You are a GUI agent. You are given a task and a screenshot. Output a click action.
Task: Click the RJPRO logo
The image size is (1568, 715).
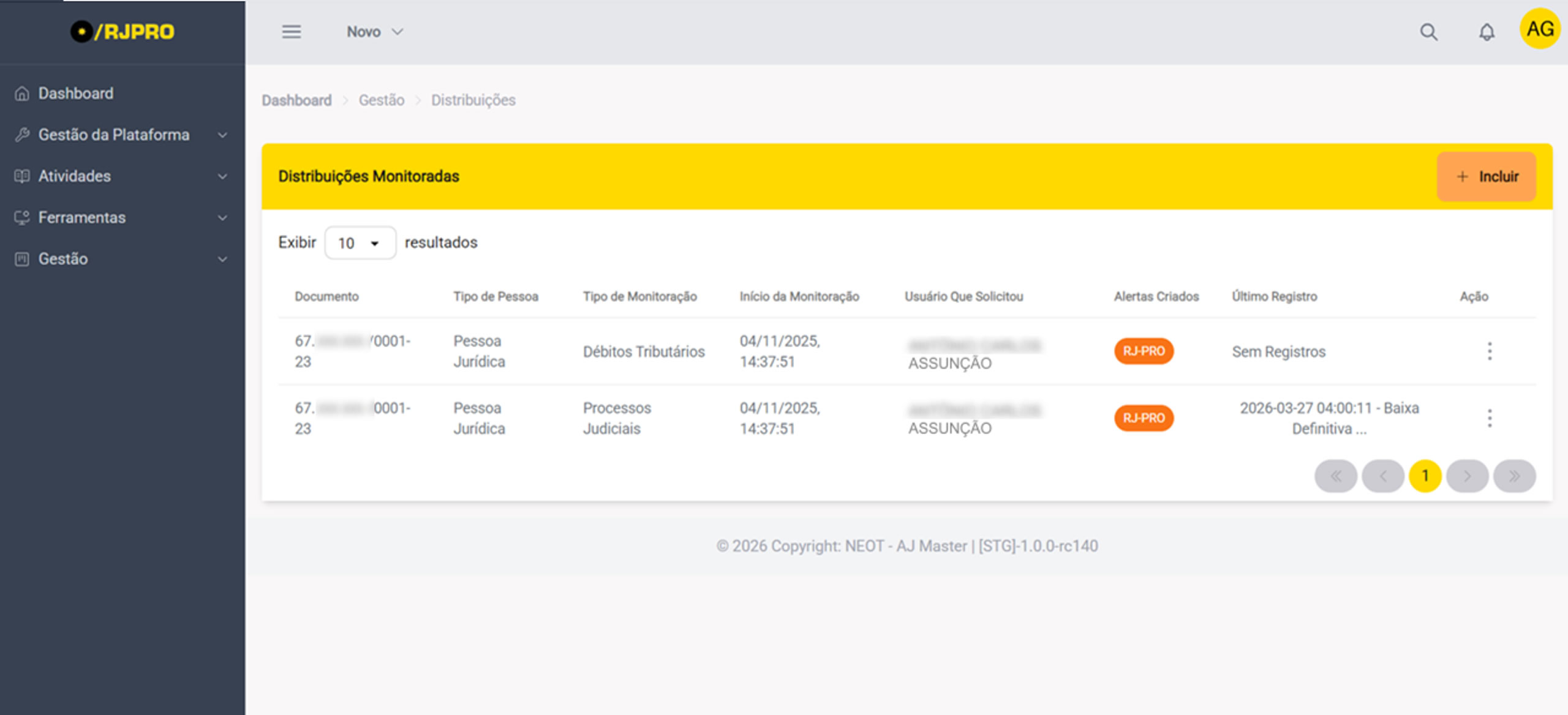pos(123,32)
